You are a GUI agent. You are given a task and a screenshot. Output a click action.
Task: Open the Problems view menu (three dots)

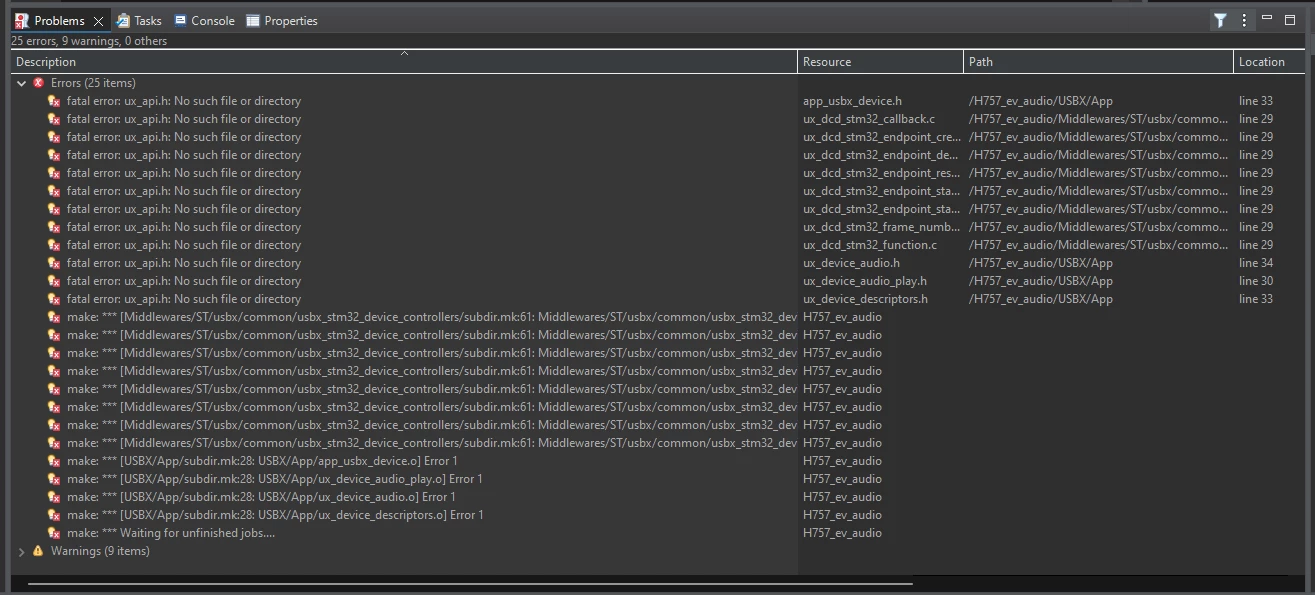[x=1244, y=20]
